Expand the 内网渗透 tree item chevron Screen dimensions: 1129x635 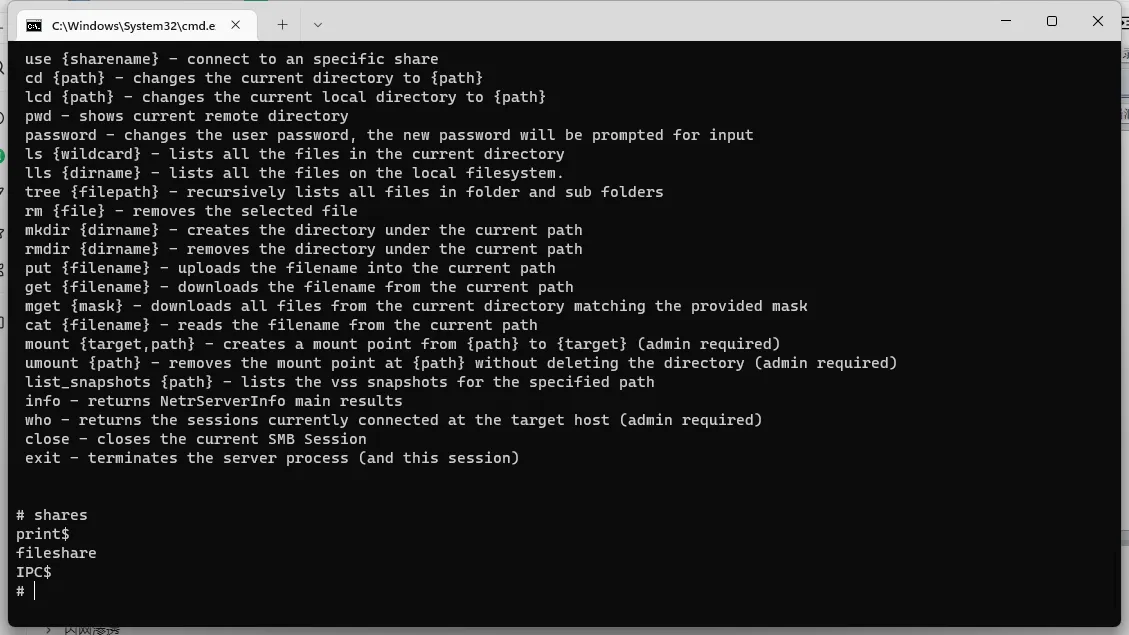(48, 630)
